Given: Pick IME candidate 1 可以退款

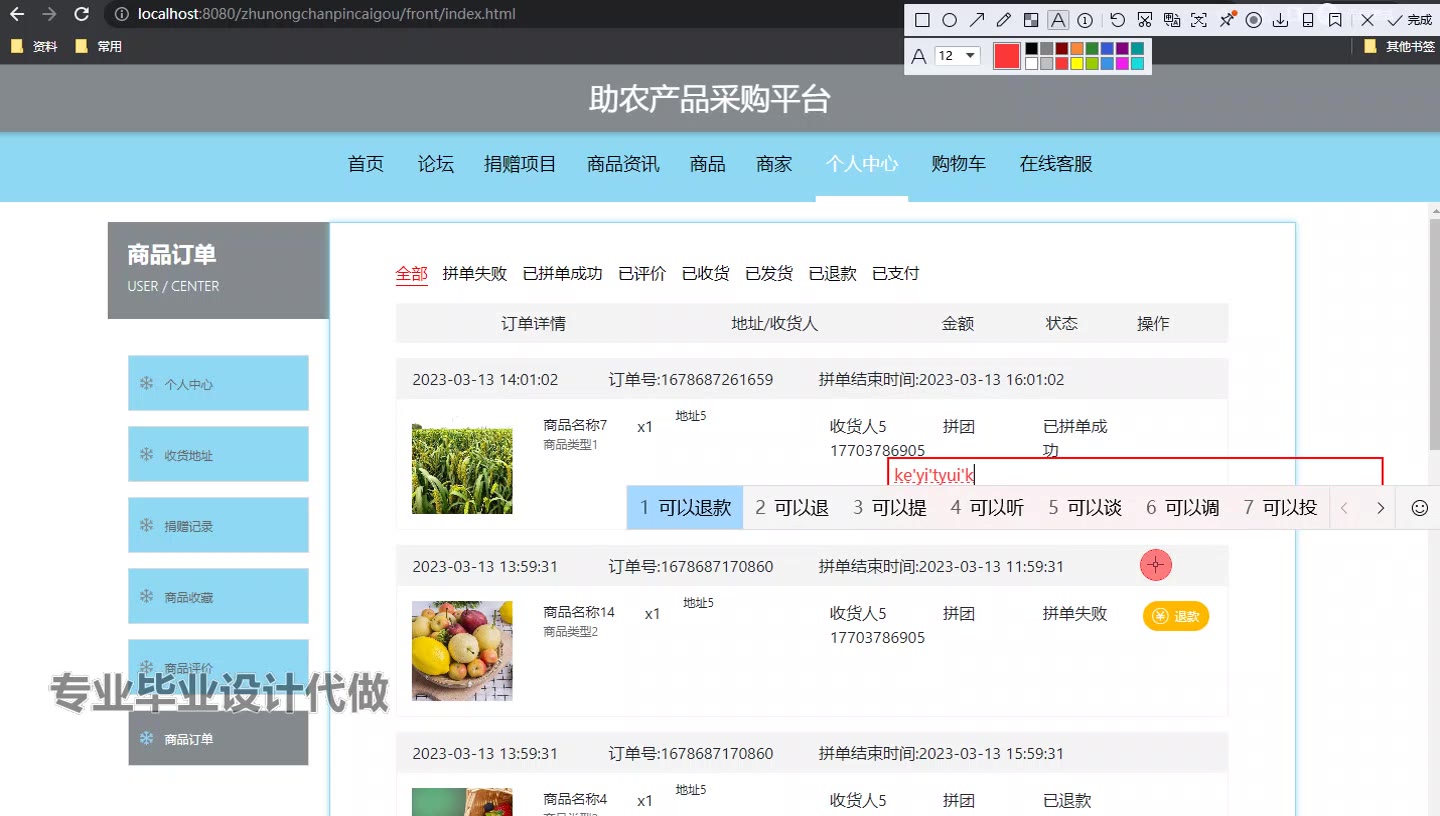Looking at the screenshot, I should point(685,508).
